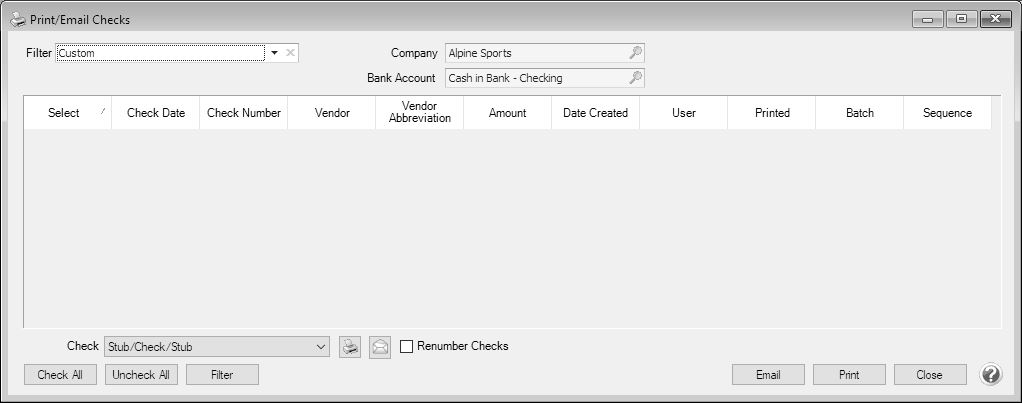Click the Bank Account lookup magnifier icon
Viewport: 1022px width, 403px height.
(x=635, y=78)
